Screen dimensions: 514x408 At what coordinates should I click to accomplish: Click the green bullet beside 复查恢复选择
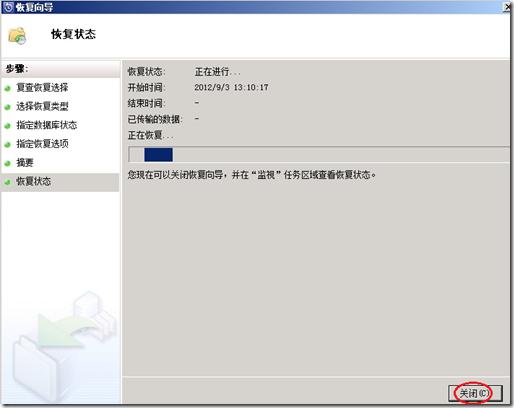8,89
